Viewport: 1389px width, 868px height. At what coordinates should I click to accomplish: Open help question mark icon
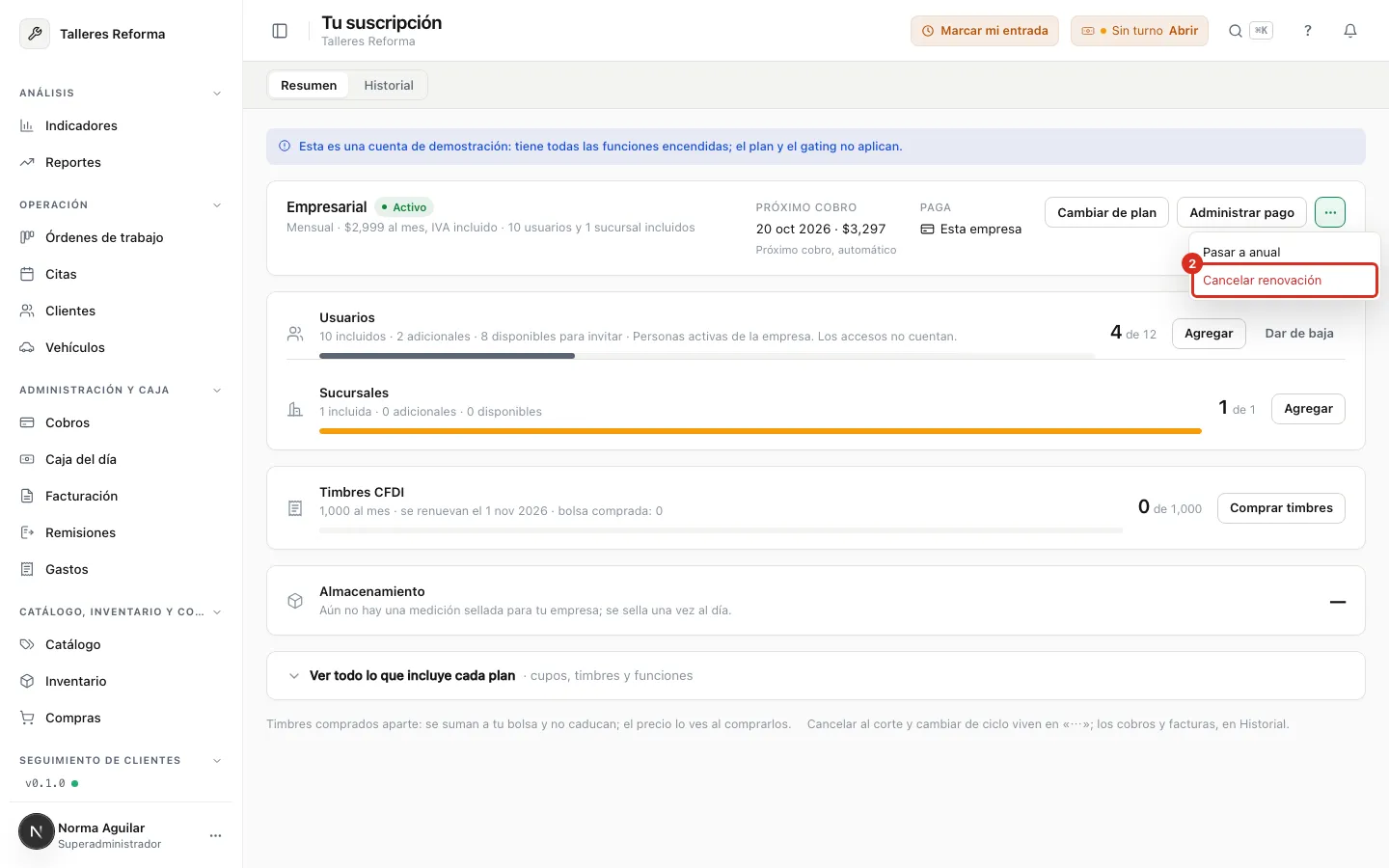click(1308, 31)
